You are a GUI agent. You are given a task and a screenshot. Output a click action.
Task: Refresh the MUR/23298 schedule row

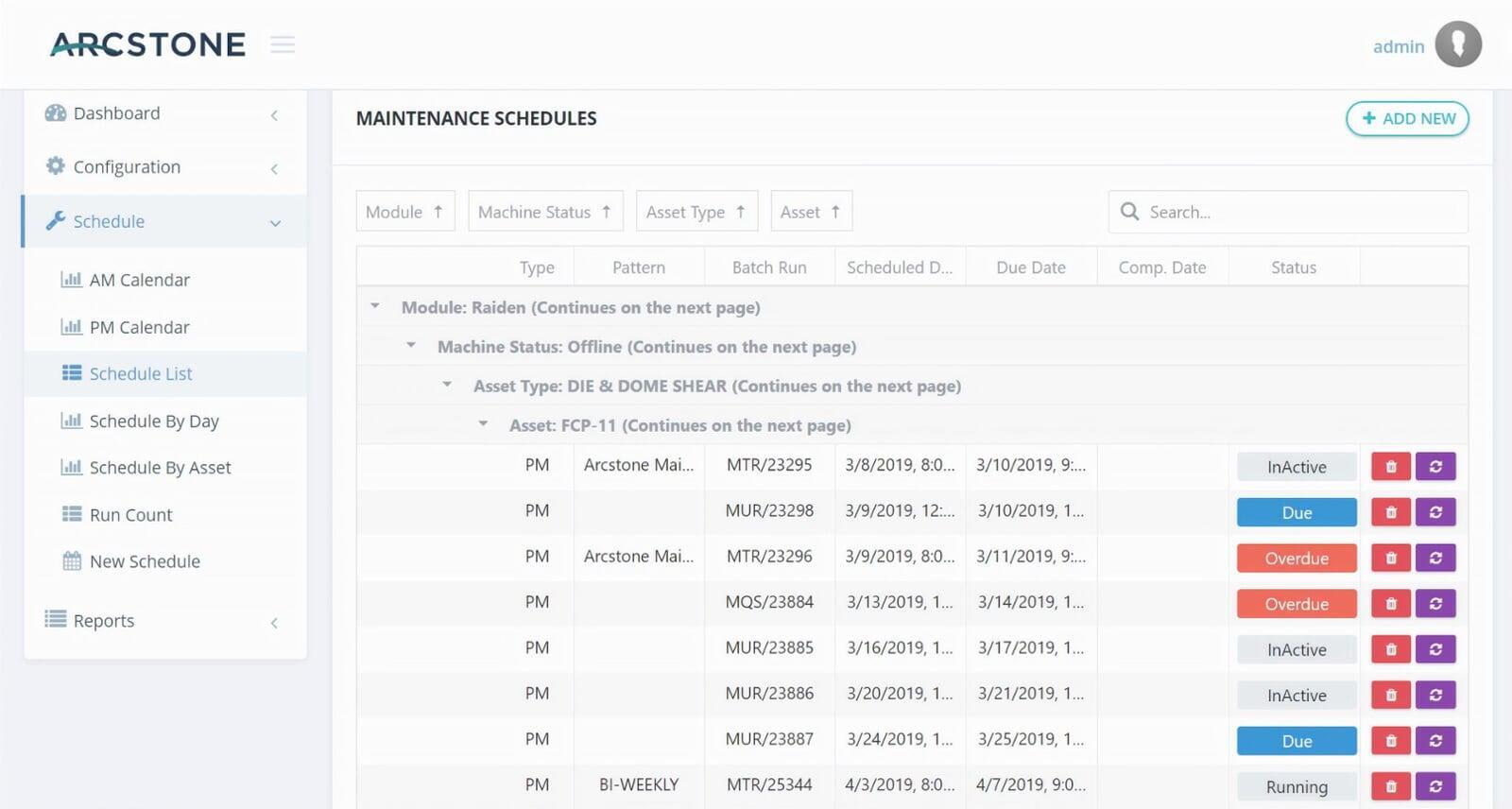click(1435, 512)
